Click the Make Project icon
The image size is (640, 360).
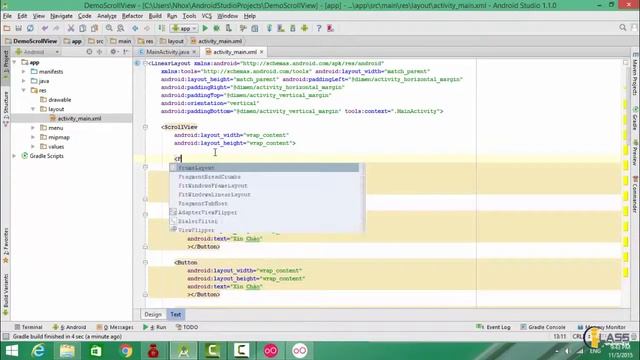tap(162, 28)
